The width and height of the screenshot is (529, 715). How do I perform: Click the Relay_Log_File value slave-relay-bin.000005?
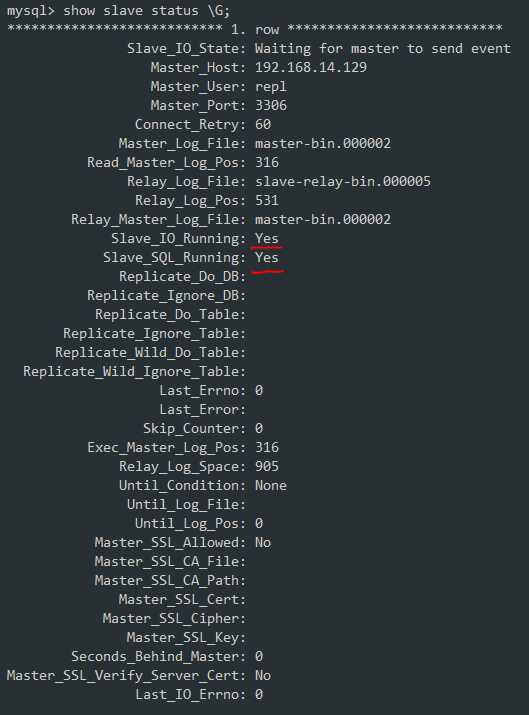coord(342,181)
